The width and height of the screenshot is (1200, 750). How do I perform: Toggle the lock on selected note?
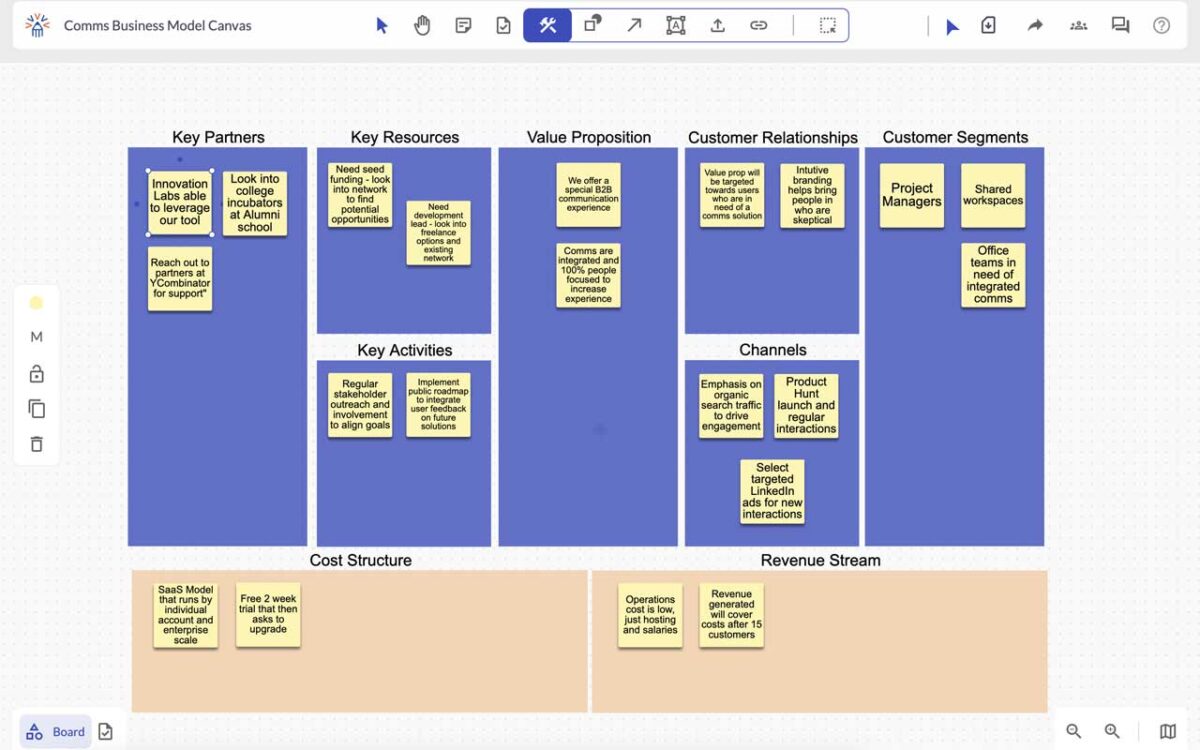tap(37, 374)
